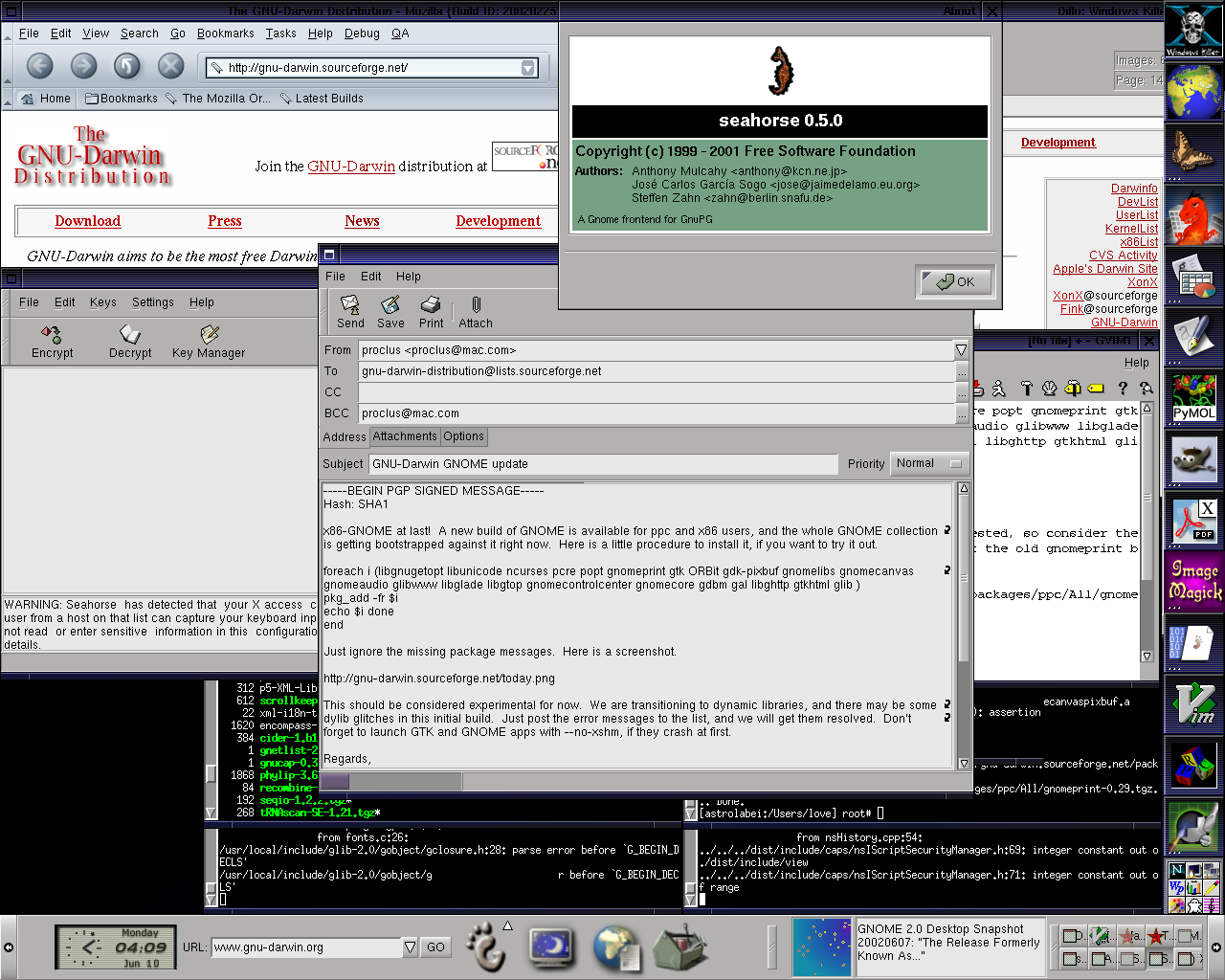Select the Address tab in composer
Viewport: 1225px width, 980px height.
[345, 437]
